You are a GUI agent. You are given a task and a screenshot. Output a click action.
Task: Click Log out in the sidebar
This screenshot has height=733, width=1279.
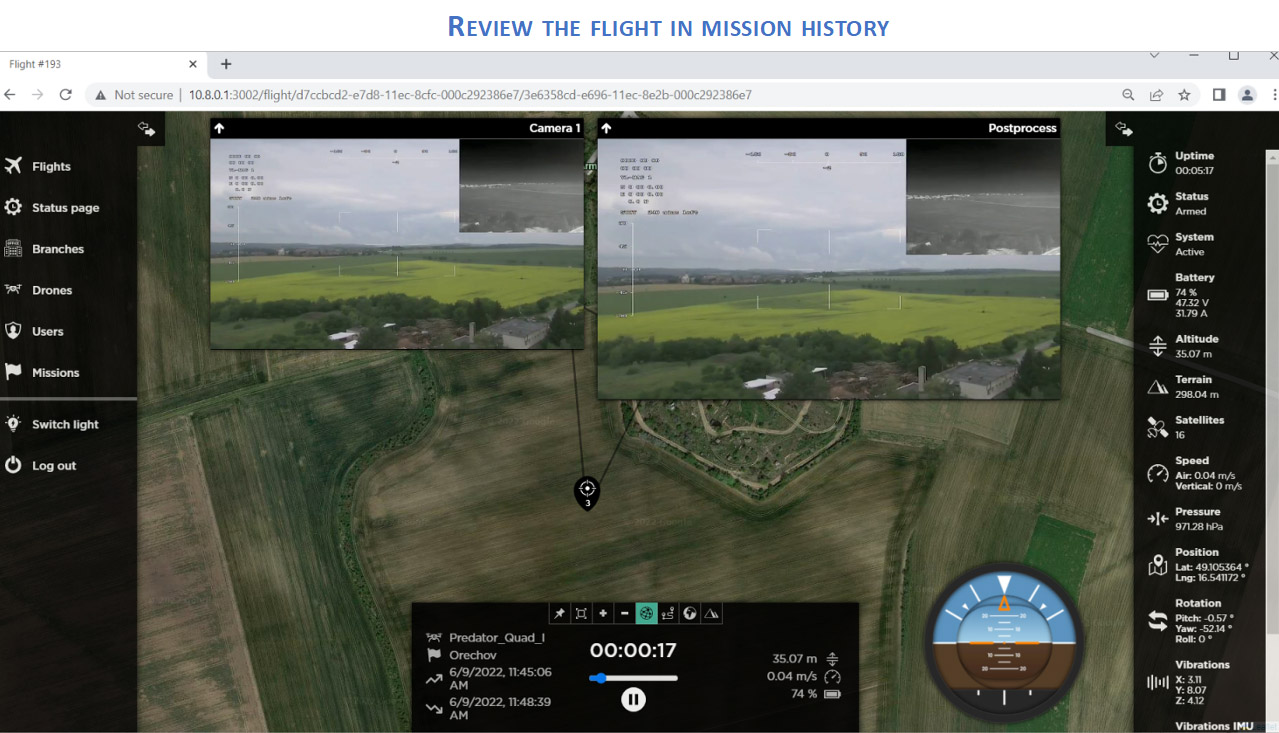click(53, 466)
